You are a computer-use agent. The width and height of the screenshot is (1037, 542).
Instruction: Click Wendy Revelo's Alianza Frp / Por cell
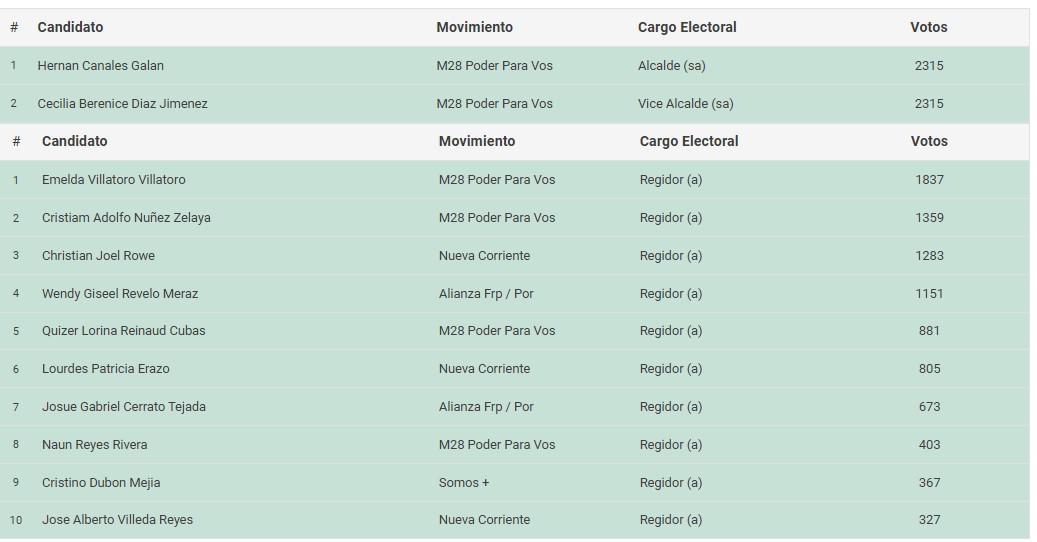click(x=486, y=294)
